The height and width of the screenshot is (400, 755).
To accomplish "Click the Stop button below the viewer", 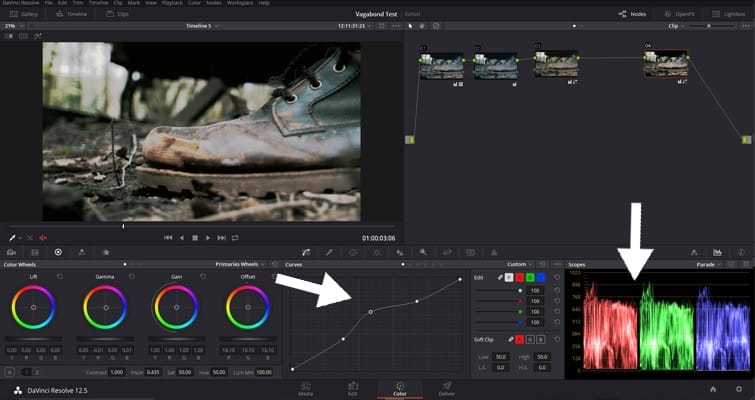I will tap(195, 238).
